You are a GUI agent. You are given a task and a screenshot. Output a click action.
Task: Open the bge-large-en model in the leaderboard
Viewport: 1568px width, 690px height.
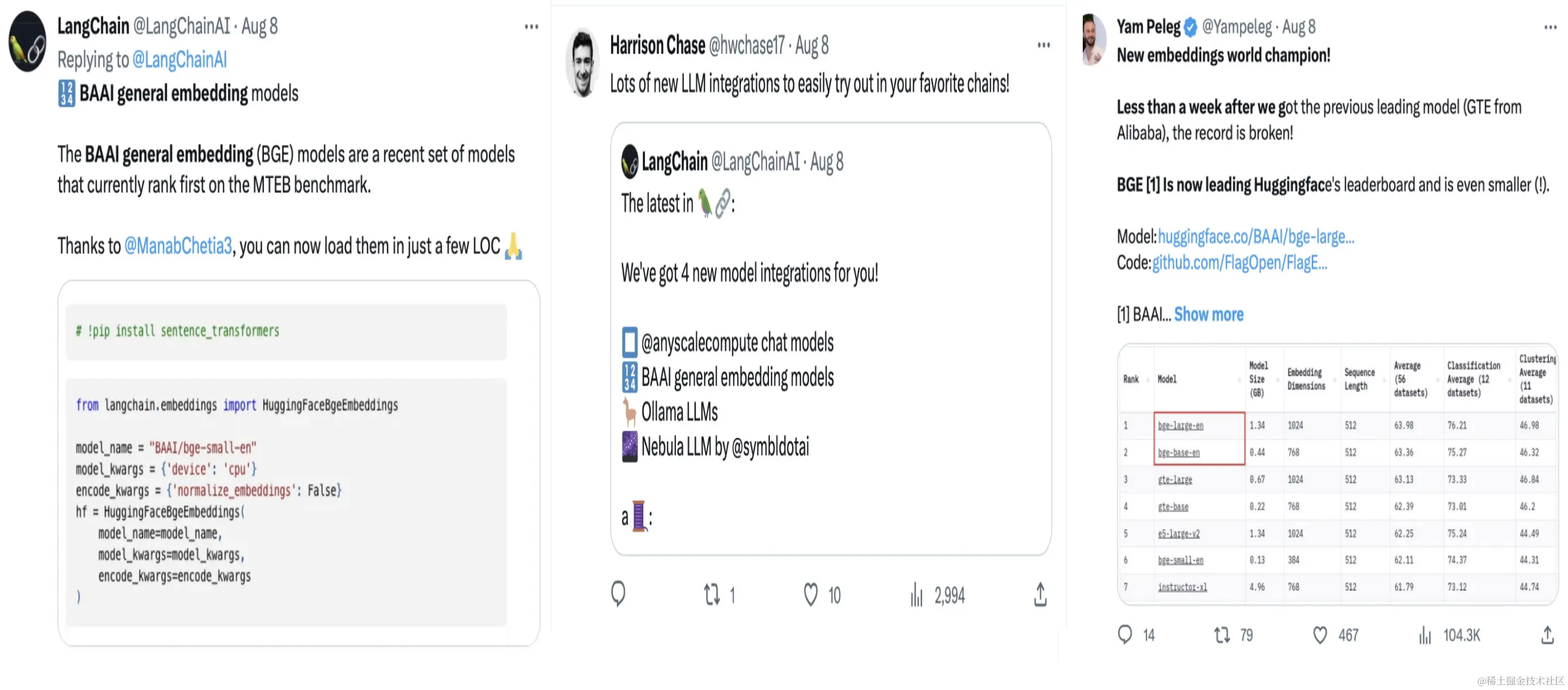(x=1180, y=425)
